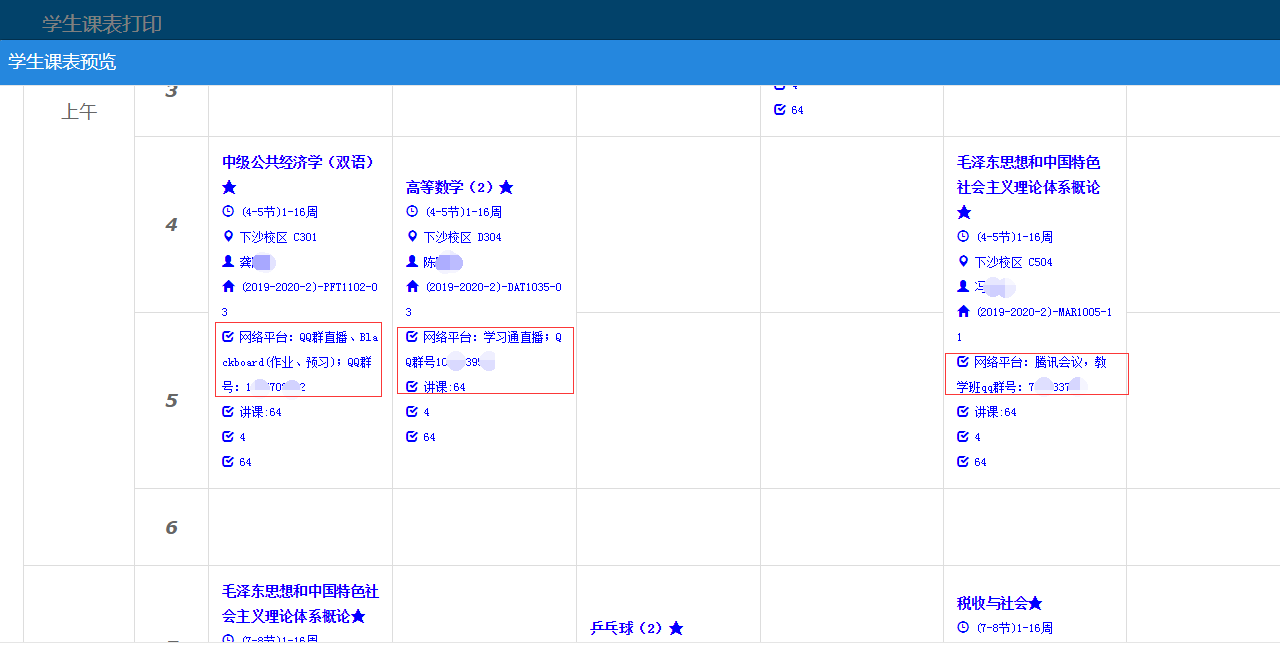Click the teacher icon in the 中级公共经济学 cell
Image resolution: width=1280 pixels, height=661 pixels.
(x=228, y=262)
